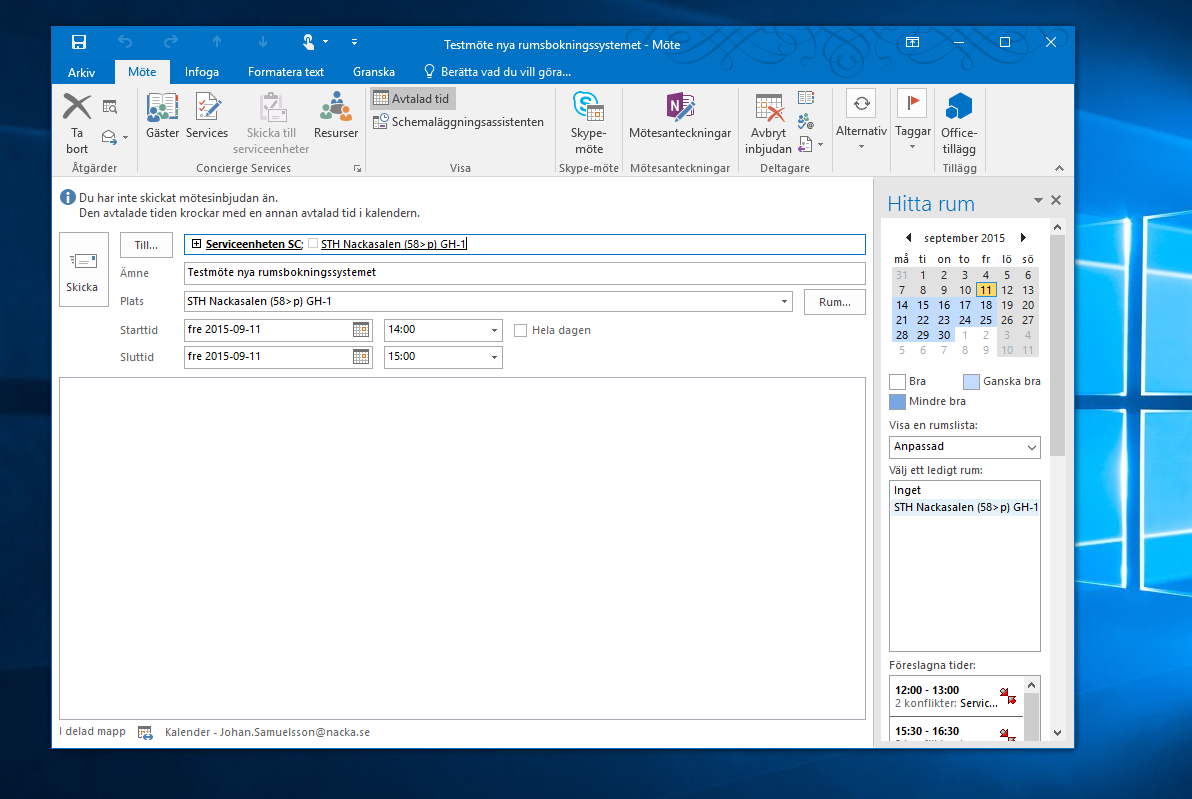The height and width of the screenshot is (799, 1192).
Task: Show the Avtalad tid view
Action: (x=412, y=99)
